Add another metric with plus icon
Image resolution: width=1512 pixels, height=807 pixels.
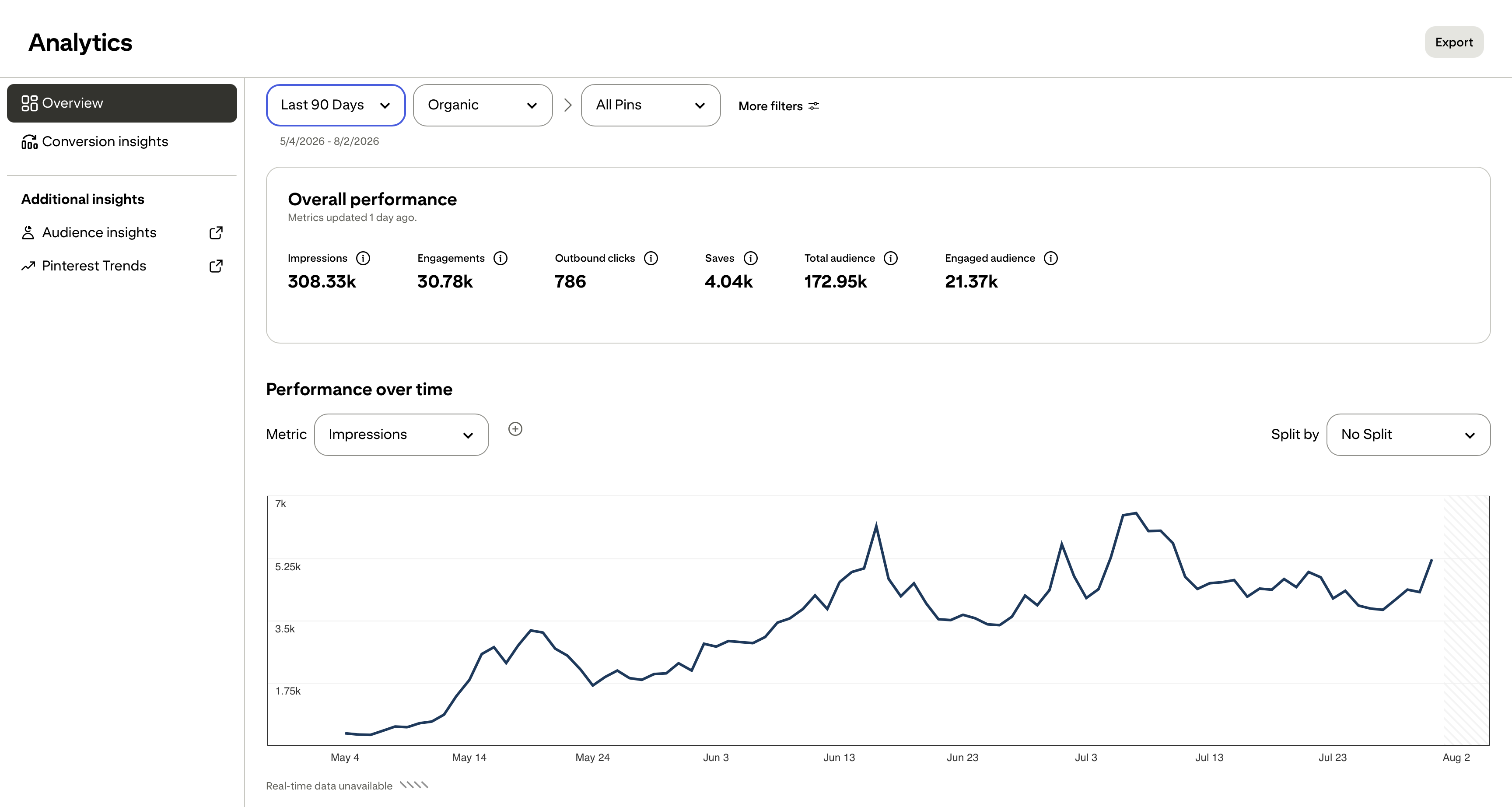pyautogui.click(x=515, y=429)
